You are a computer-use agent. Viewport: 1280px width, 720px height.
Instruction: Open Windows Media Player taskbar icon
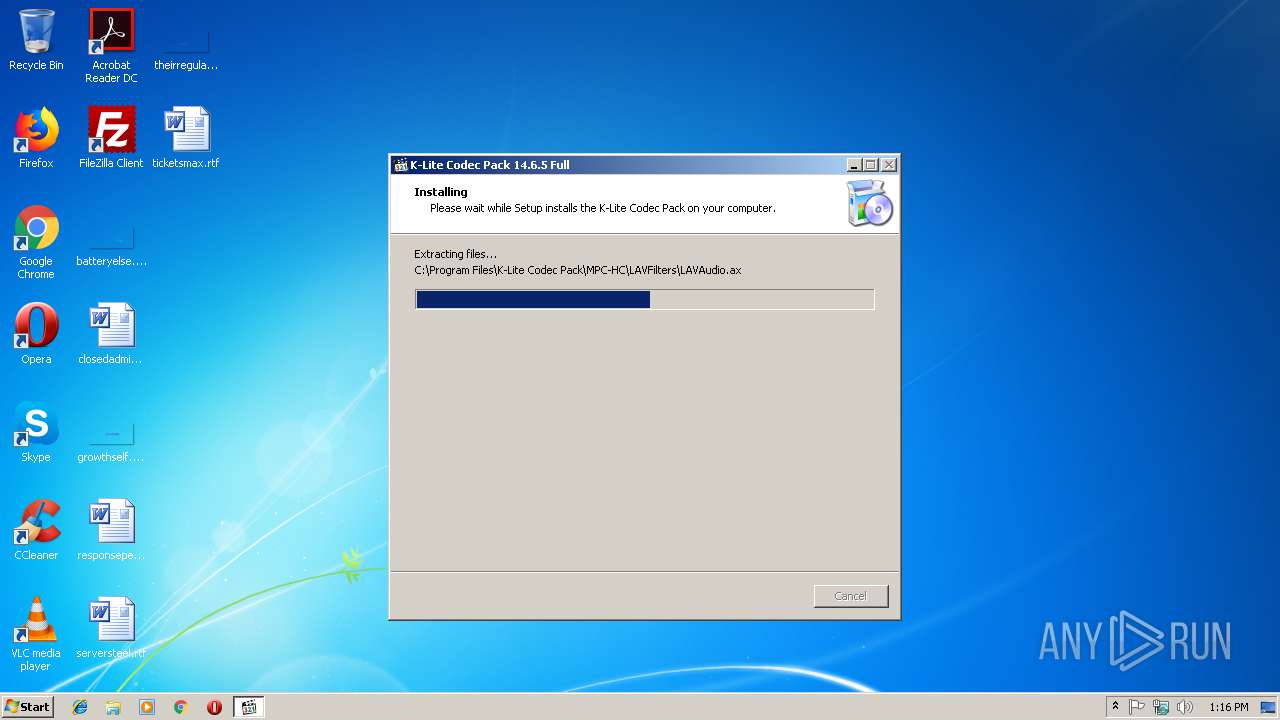(147, 707)
